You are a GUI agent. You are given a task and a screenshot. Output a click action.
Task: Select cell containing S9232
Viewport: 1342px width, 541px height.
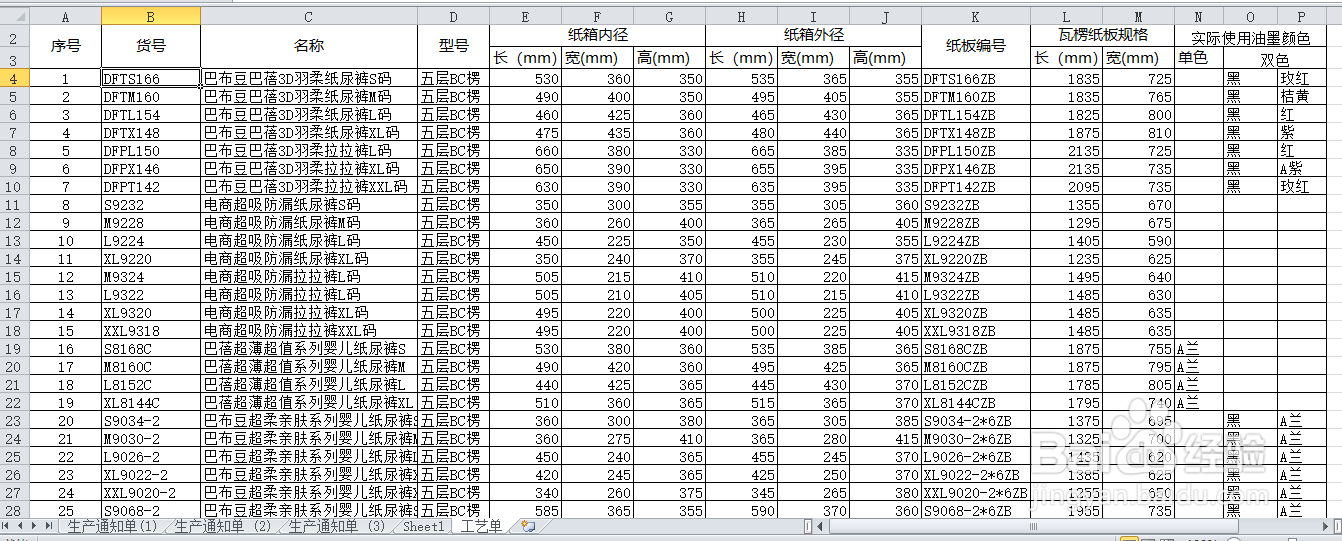coord(151,204)
